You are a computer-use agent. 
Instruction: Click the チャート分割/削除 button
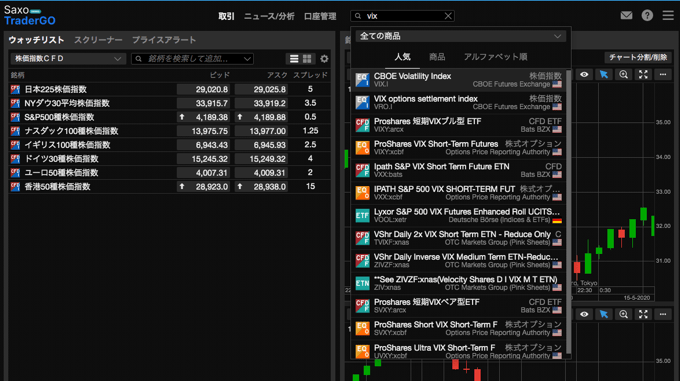pos(638,57)
